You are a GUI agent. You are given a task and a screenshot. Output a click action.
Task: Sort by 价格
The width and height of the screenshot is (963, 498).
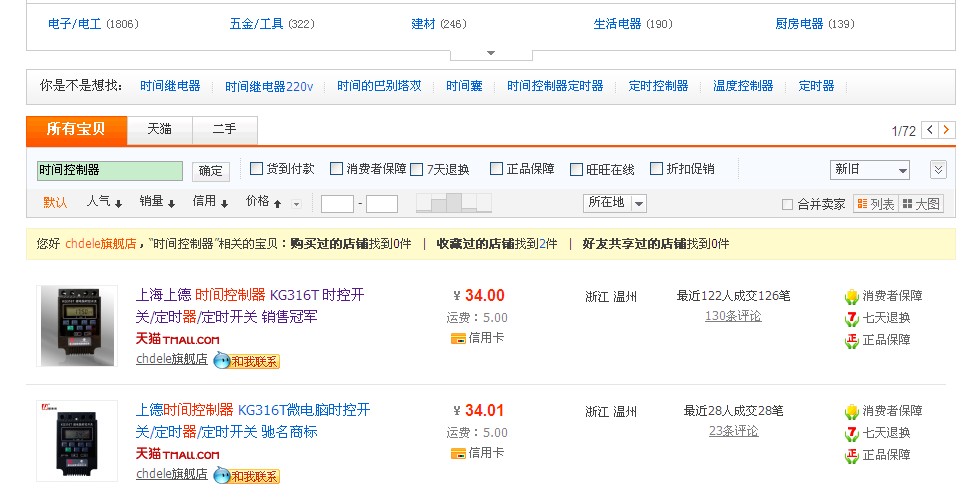click(x=263, y=201)
